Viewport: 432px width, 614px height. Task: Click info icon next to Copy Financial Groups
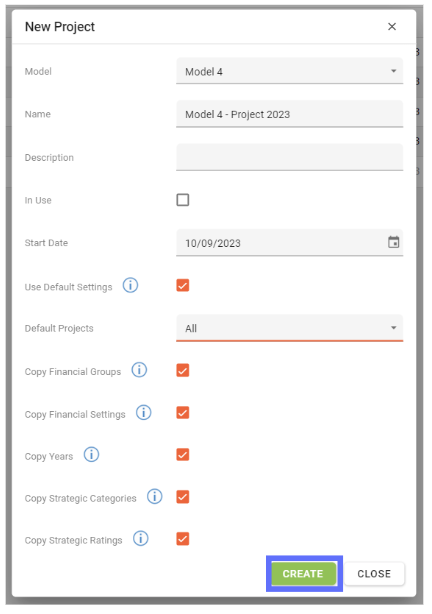point(139,370)
